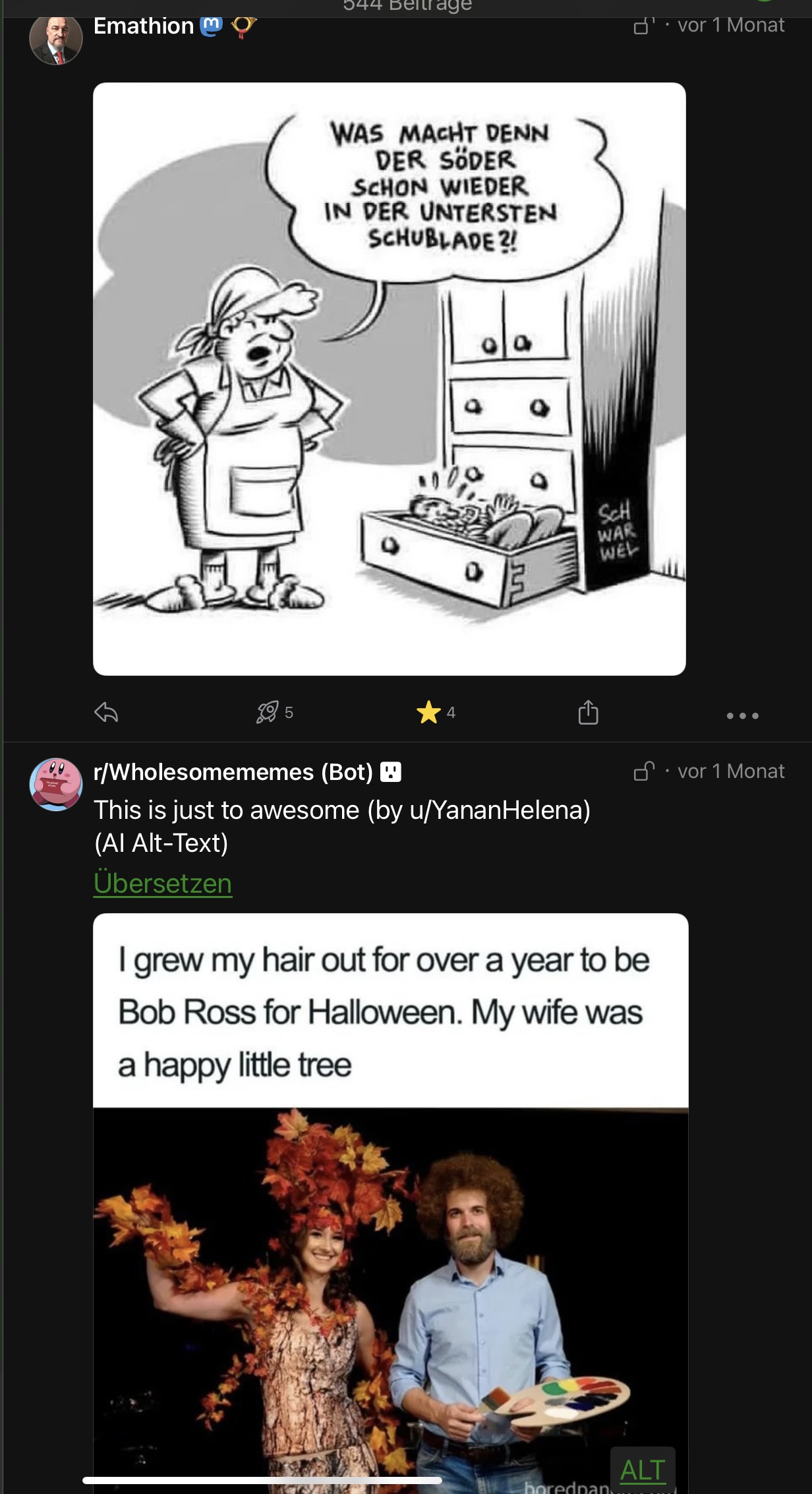The width and height of the screenshot is (812, 1494).
Task: Open the 'vor 1 Monat' timestamp on Wholesomememes post
Action: [730, 771]
